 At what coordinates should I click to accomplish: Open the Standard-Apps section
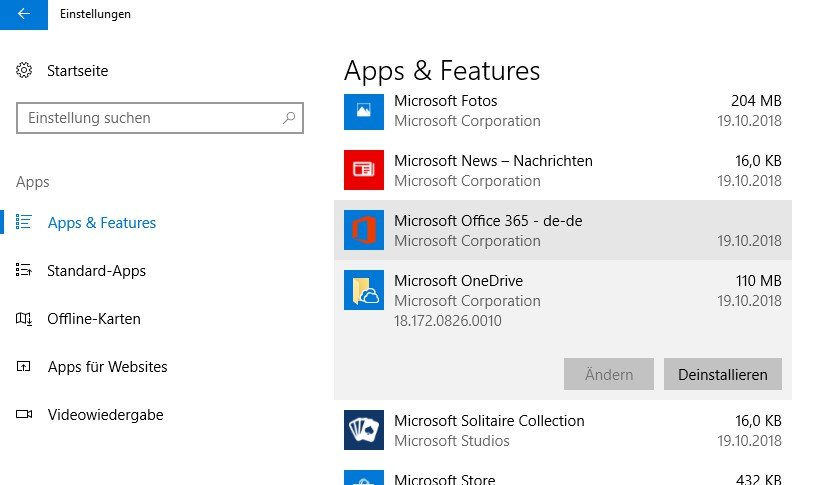(x=96, y=271)
